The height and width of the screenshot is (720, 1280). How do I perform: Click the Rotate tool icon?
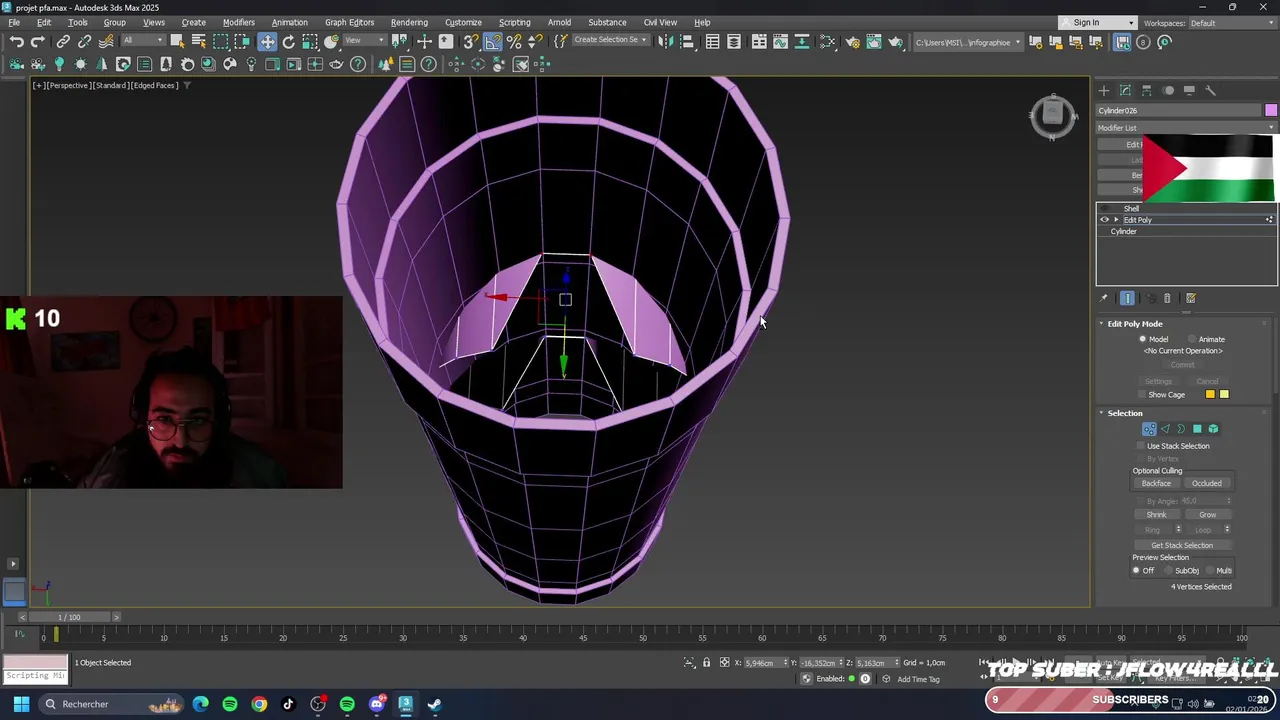pyautogui.click(x=289, y=42)
